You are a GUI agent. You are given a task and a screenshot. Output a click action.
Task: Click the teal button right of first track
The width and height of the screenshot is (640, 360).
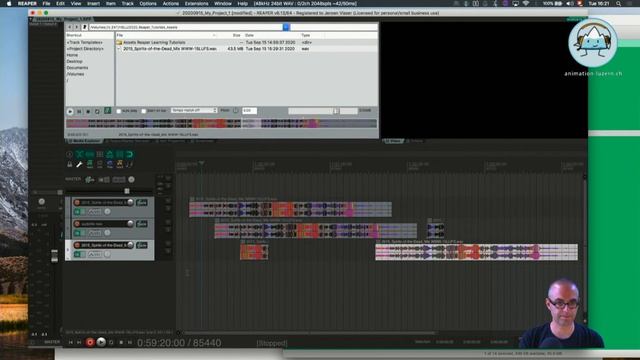point(142,202)
